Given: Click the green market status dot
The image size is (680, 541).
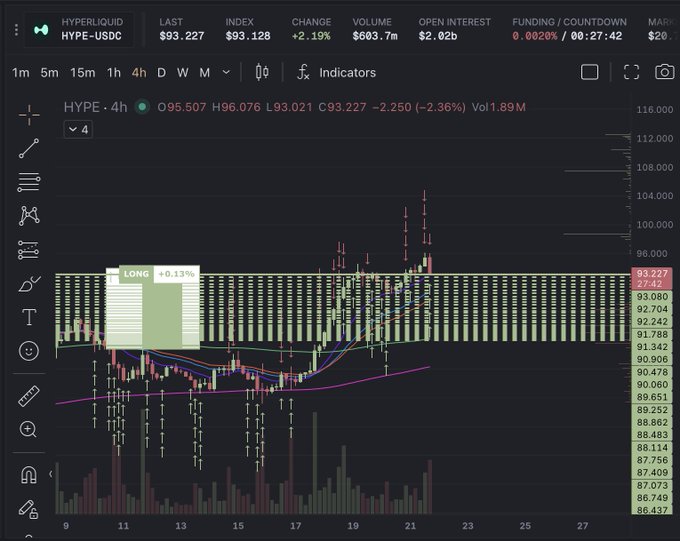Looking at the screenshot, I should [x=142, y=106].
